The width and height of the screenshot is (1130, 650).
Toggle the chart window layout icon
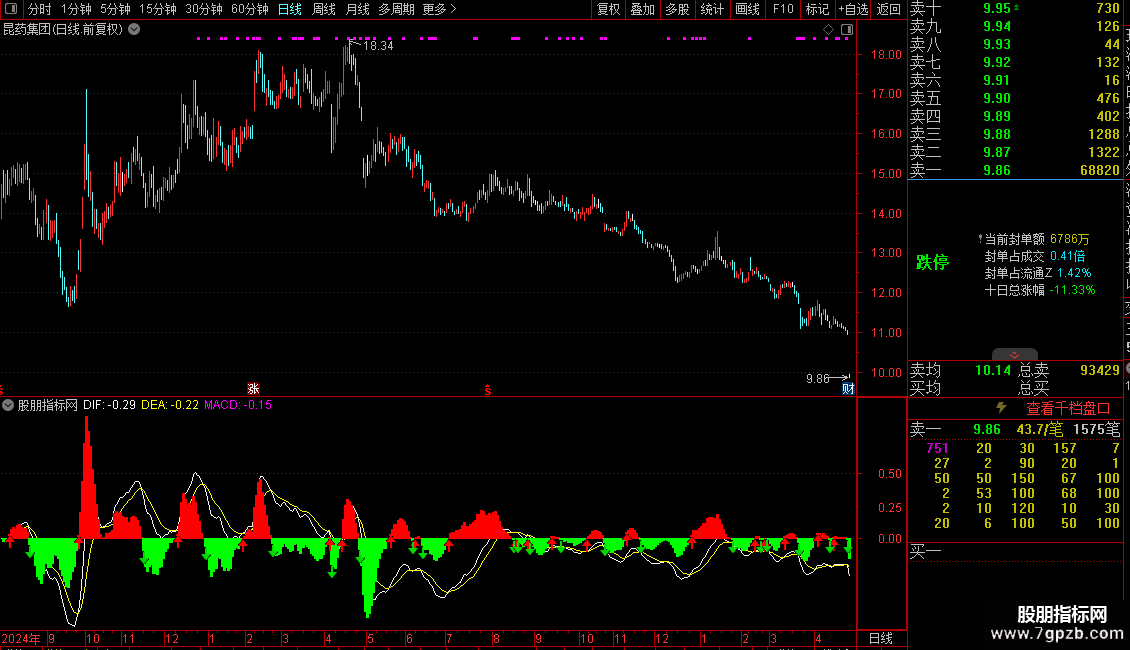tap(847, 30)
